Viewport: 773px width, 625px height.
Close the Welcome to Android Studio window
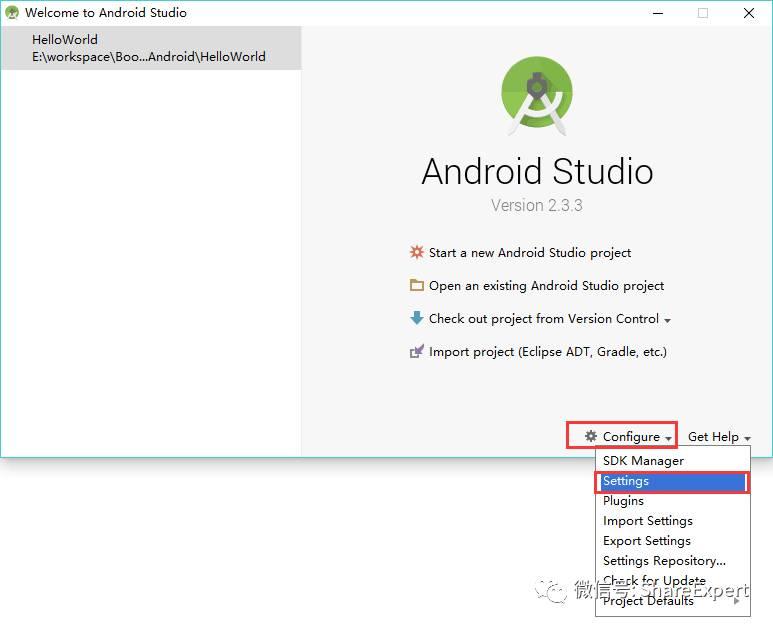point(748,13)
